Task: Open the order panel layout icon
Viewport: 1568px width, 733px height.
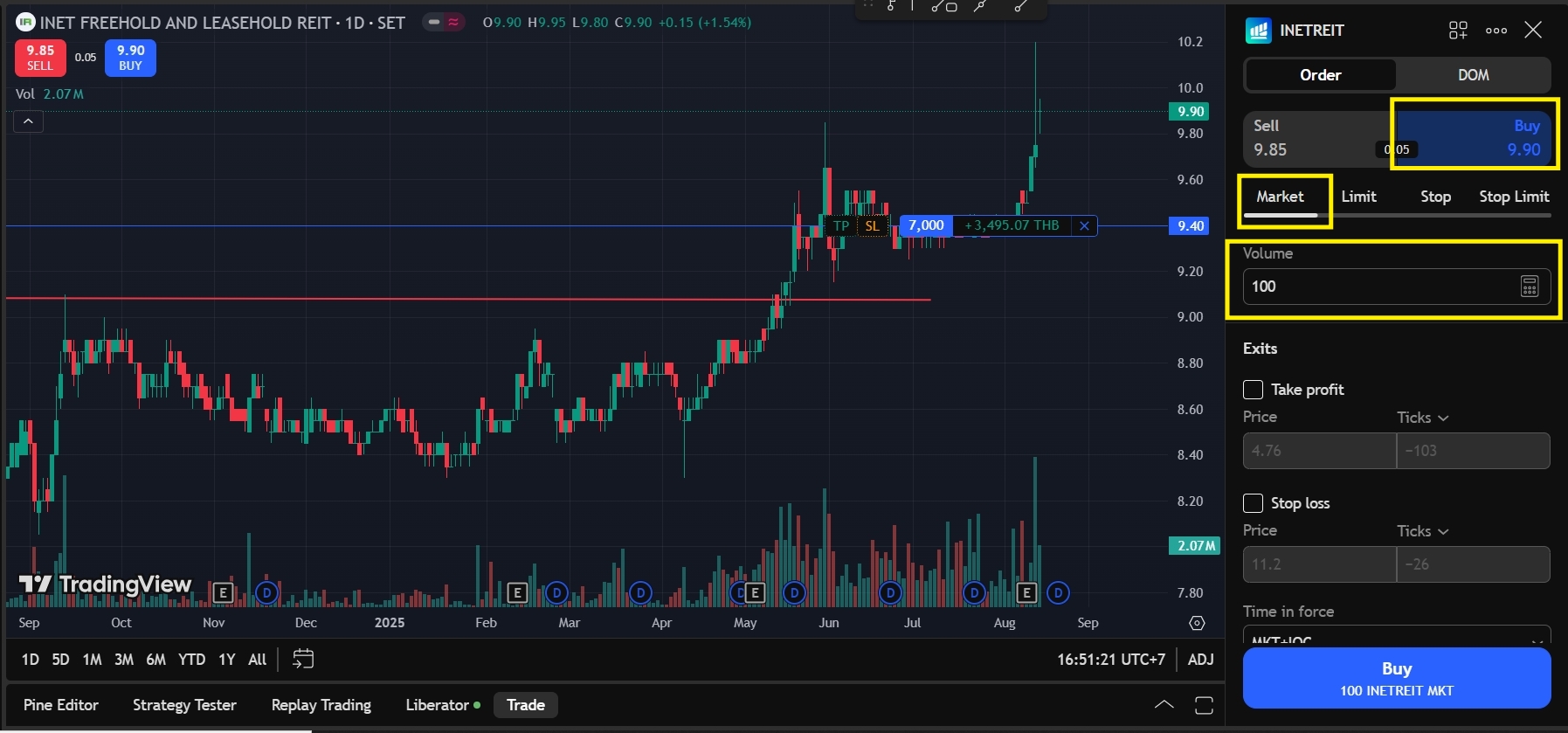Action: pyautogui.click(x=1458, y=31)
